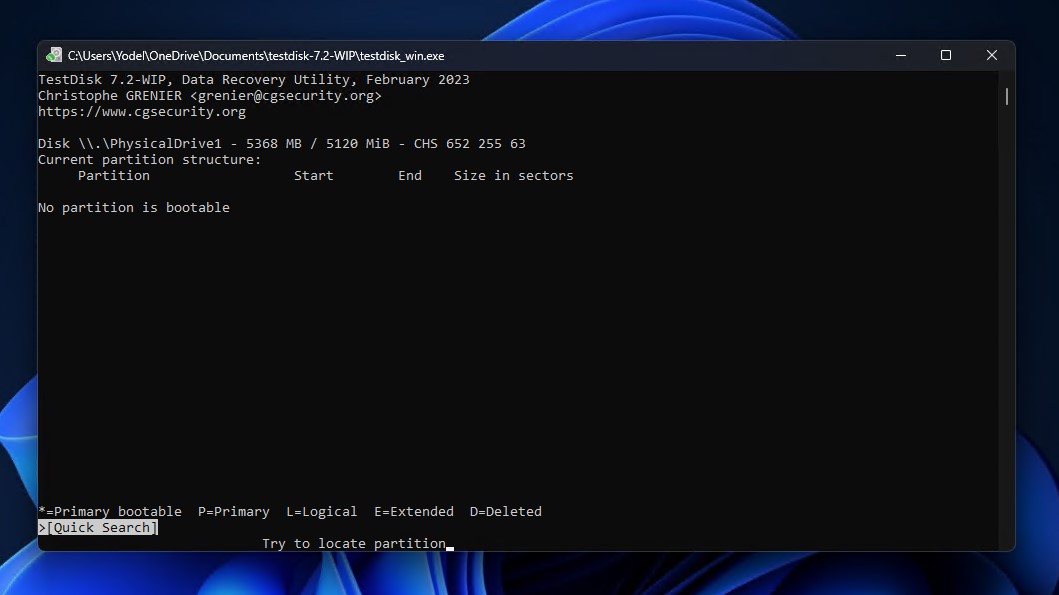Click the 'E=Extended' legend entry
Viewport: 1059px width, 595px height.
413,511
